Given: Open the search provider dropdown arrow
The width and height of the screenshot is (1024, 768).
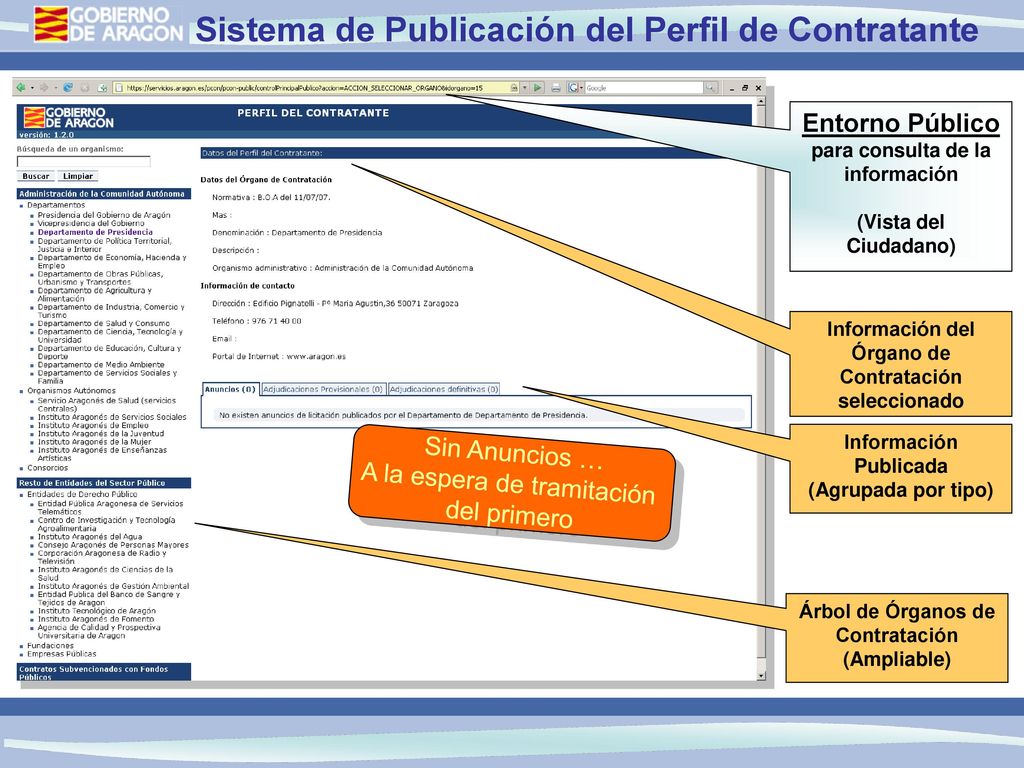Looking at the screenshot, I should coord(581,88).
